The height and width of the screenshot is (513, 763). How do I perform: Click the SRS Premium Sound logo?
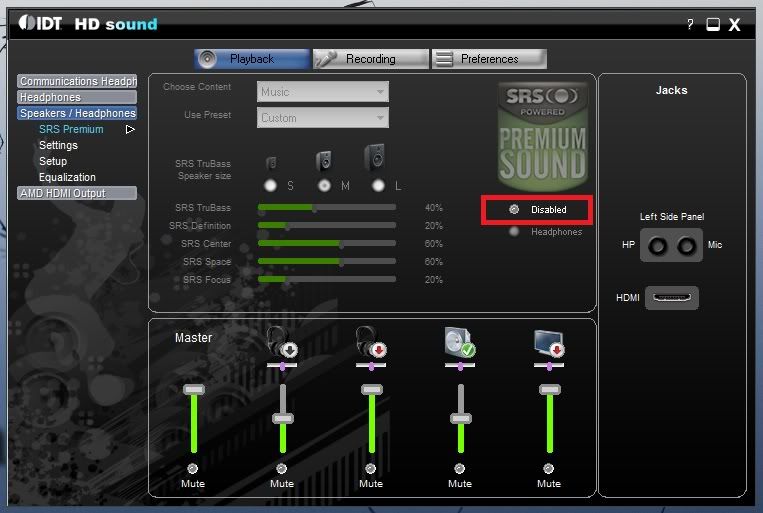(x=543, y=137)
